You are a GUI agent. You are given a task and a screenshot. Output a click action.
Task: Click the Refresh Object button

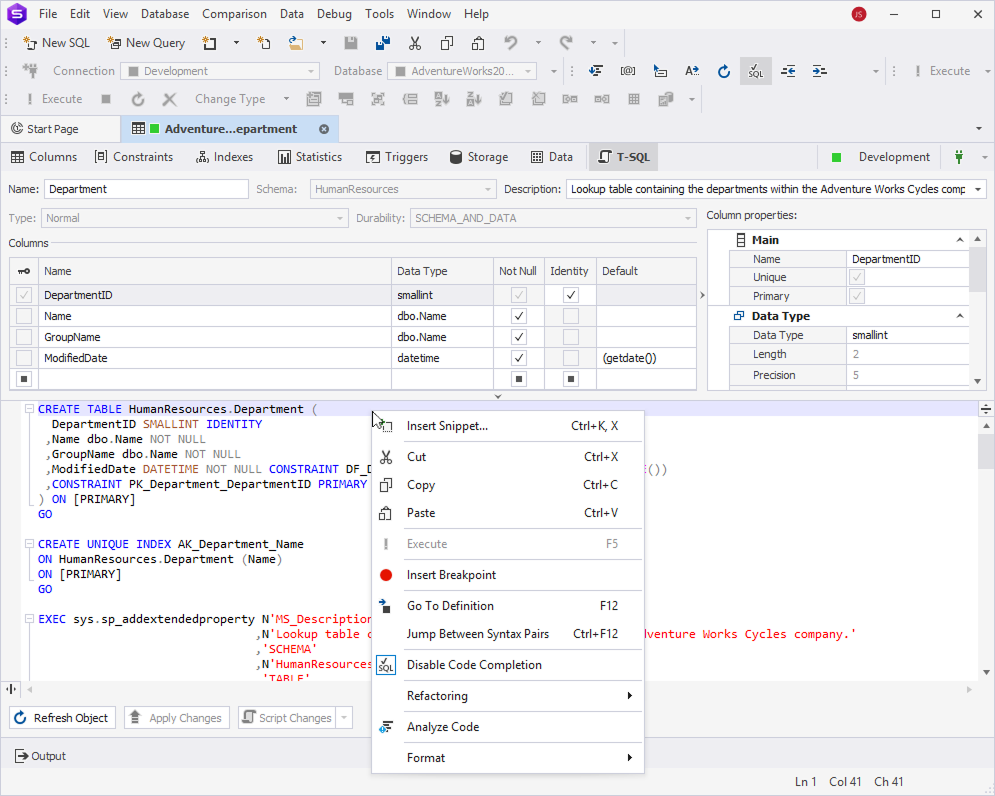tap(62, 718)
